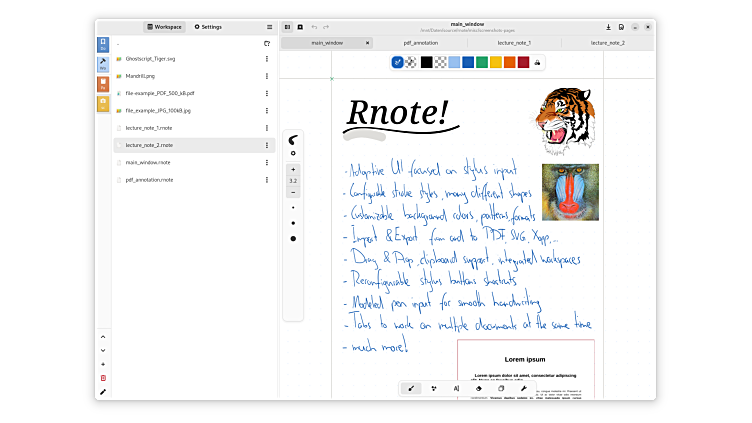Viewport: 752px width, 423px height.
Task: Select the small stroke width preset
Action: (x=293, y=208)
